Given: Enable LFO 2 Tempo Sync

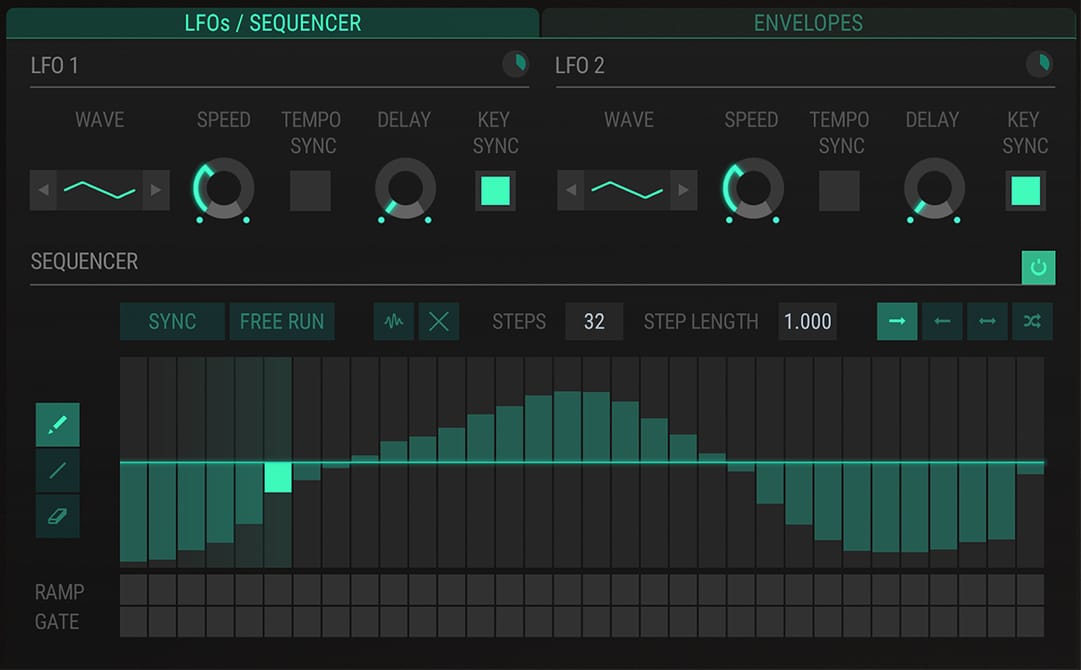Looking at the screenshot, I should pos(839,190).
